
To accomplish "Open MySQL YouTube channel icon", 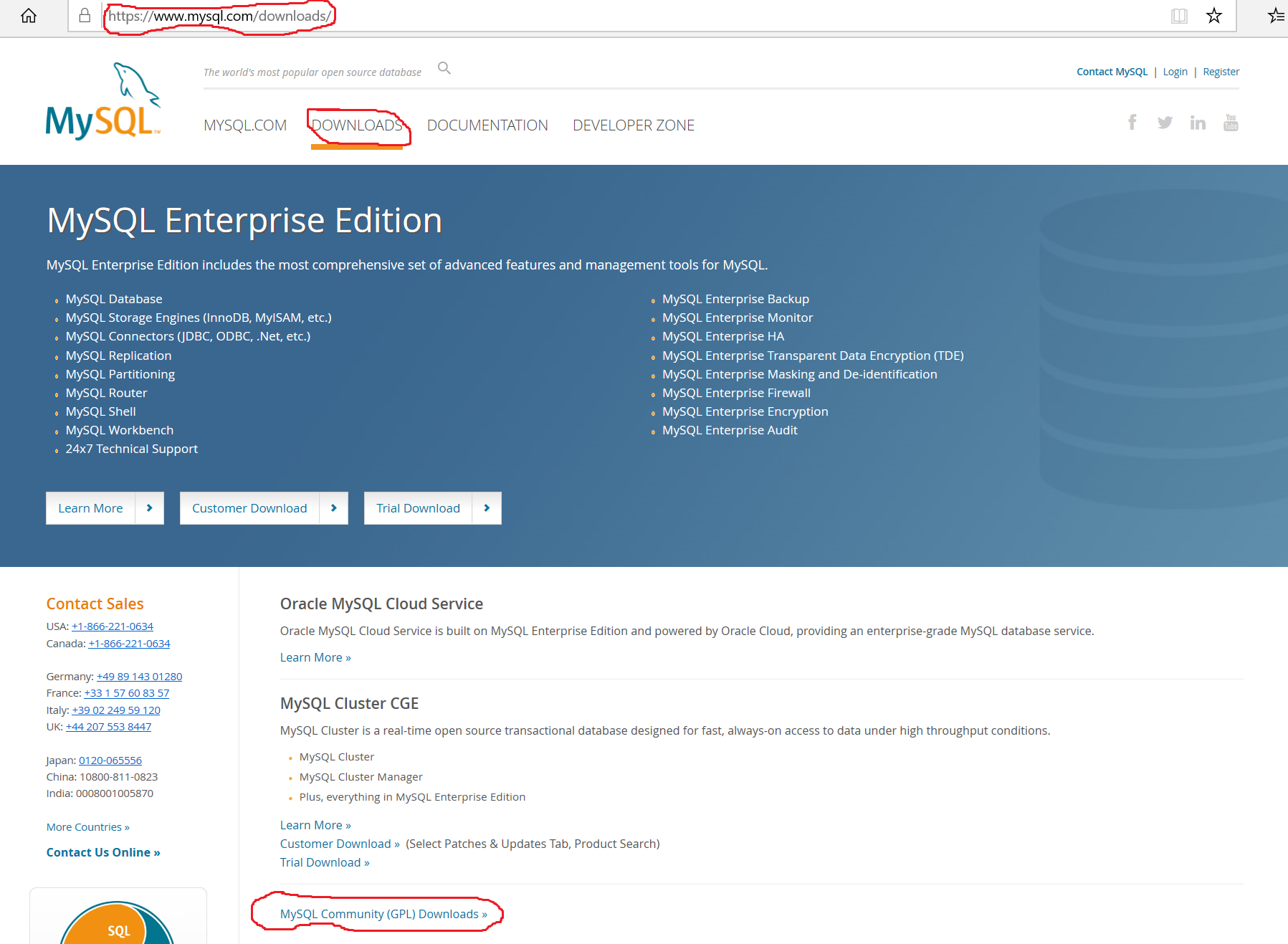I will tap(1231, 123).
